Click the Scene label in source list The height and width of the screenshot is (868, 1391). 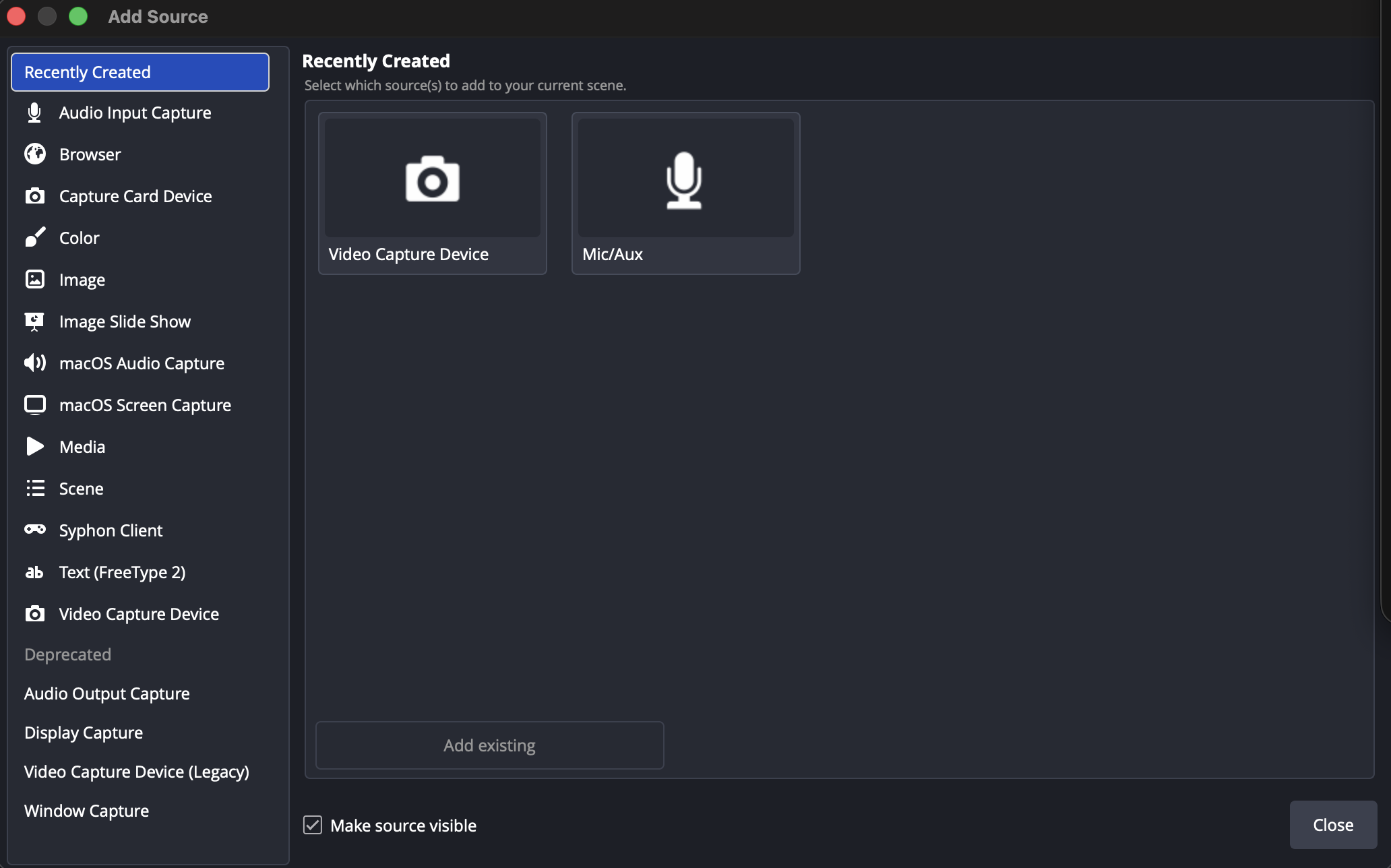[x=82, y=489]
